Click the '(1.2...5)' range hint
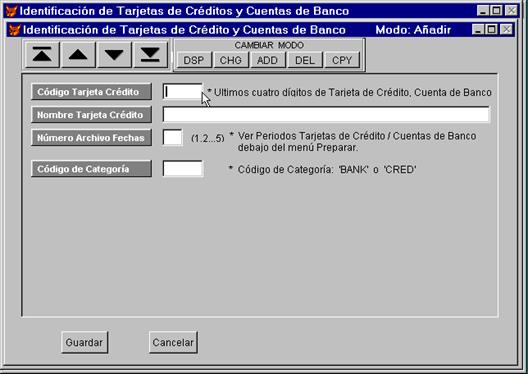 [x=207, y=138]
